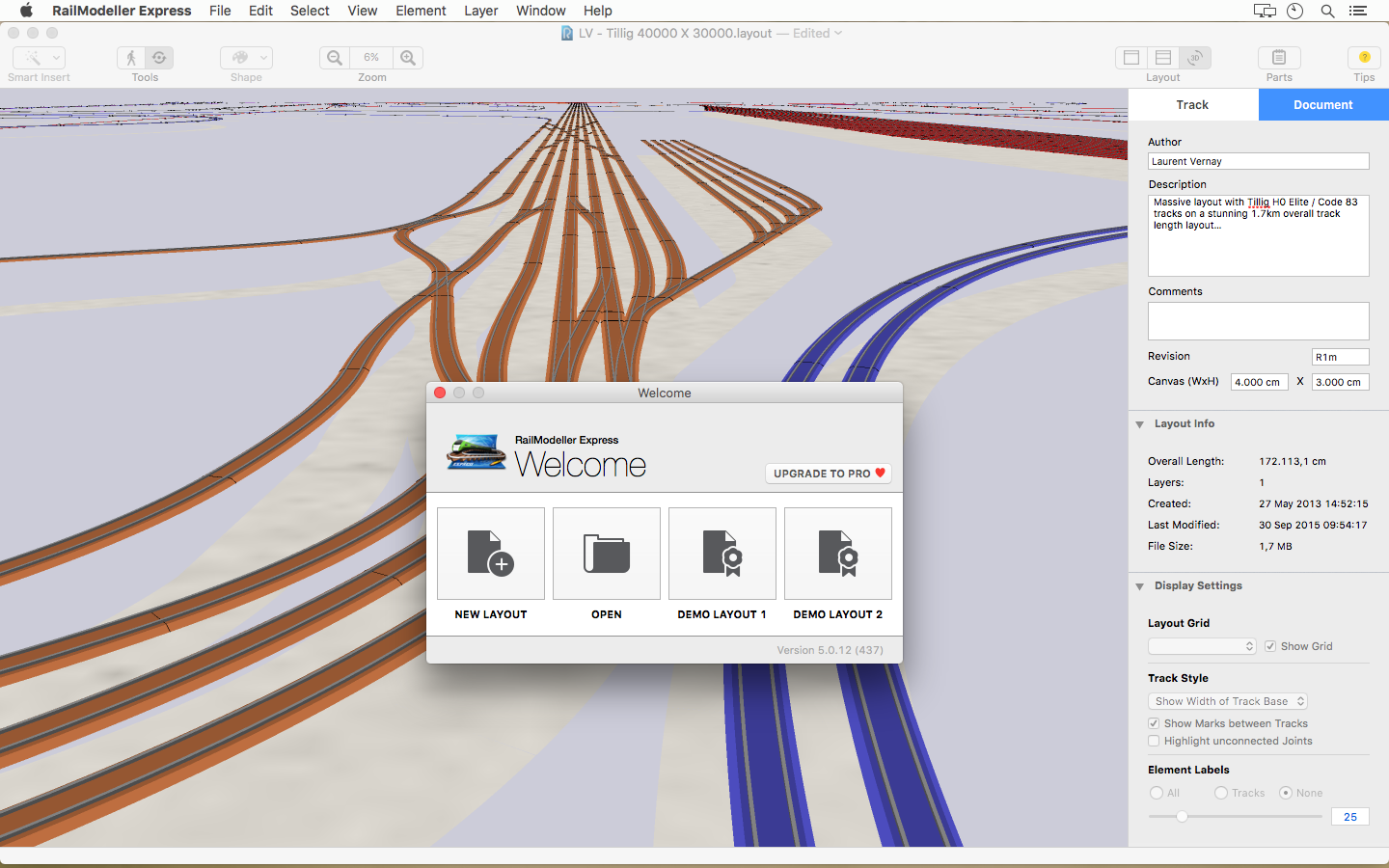This screenshot has width=1389, height=868.
Task: Click the Time Machine menu bar icon
Action: coord(1294,11)
